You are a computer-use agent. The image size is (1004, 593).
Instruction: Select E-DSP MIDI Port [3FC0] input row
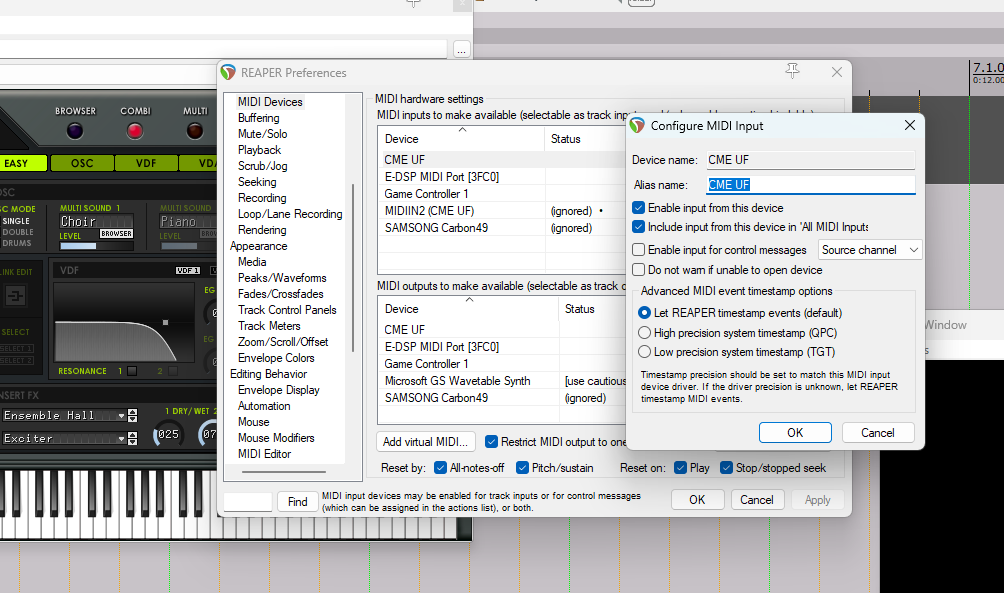pyautogui.click(x=501, y=177)
